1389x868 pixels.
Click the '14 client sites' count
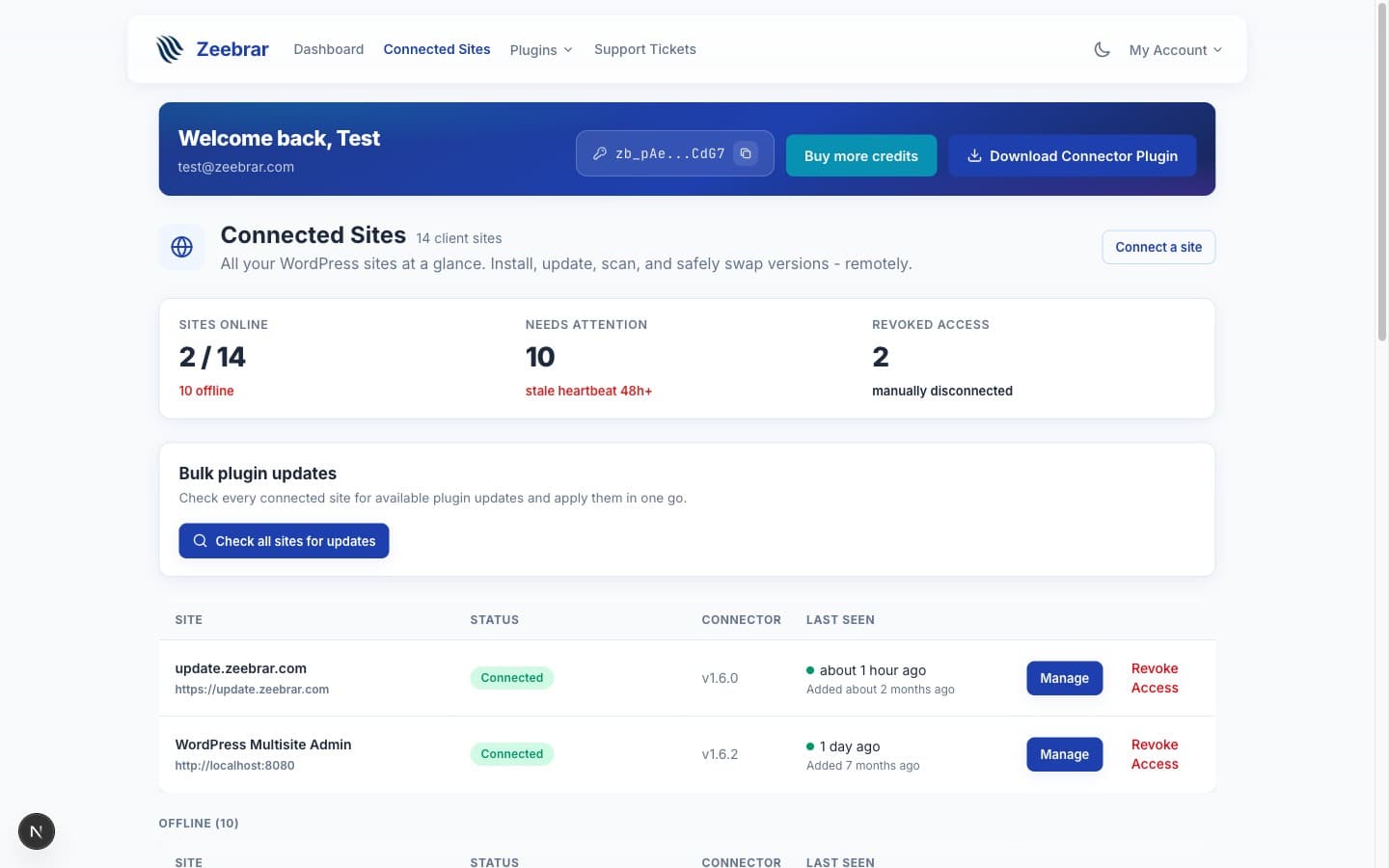click(459, 238)
